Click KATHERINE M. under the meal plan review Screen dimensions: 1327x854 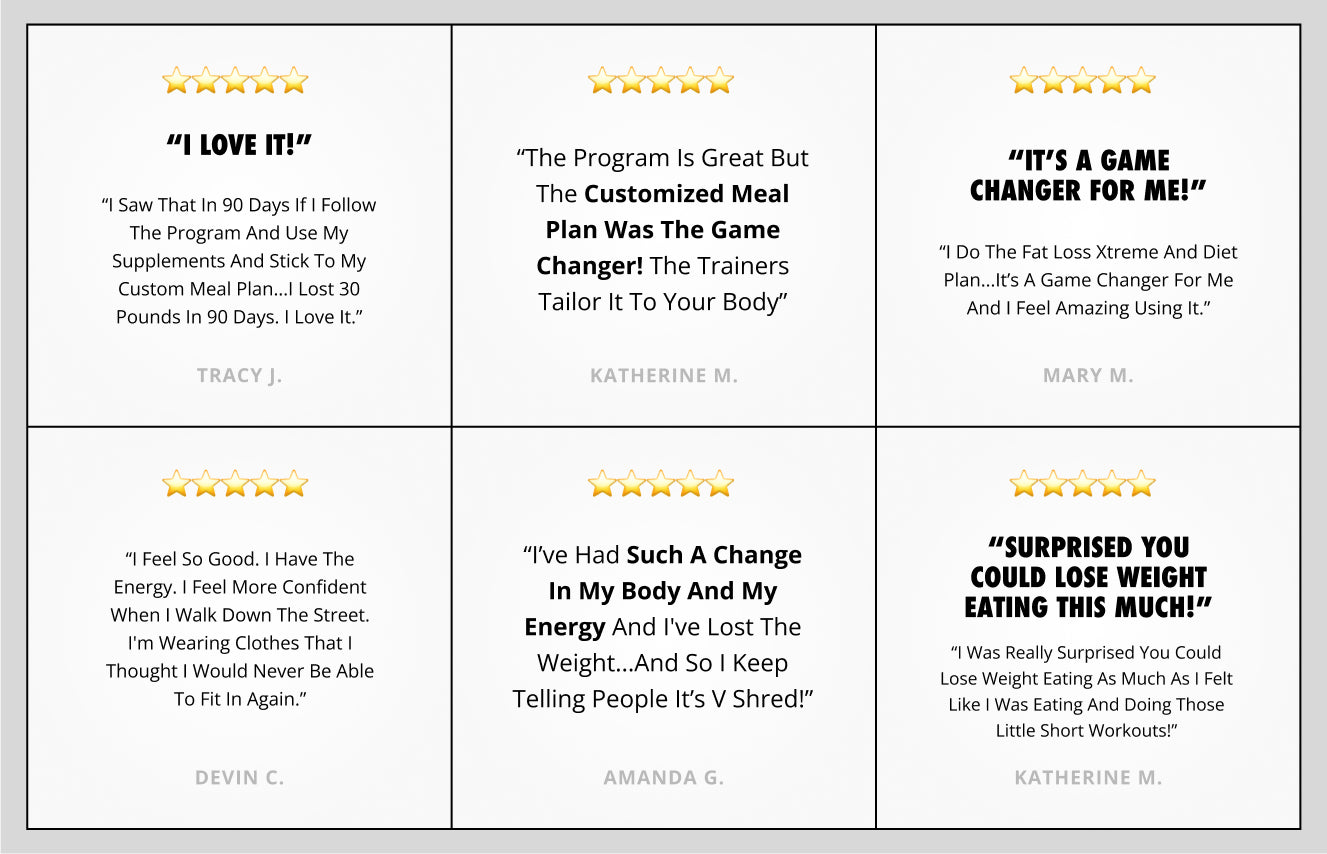(664, 375)
